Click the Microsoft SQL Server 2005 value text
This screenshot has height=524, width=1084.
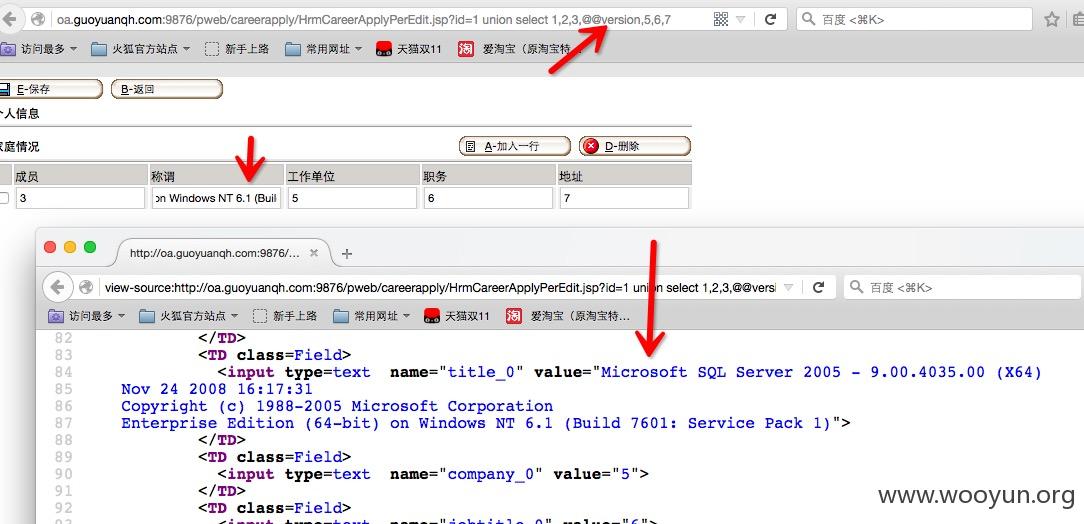821,372
